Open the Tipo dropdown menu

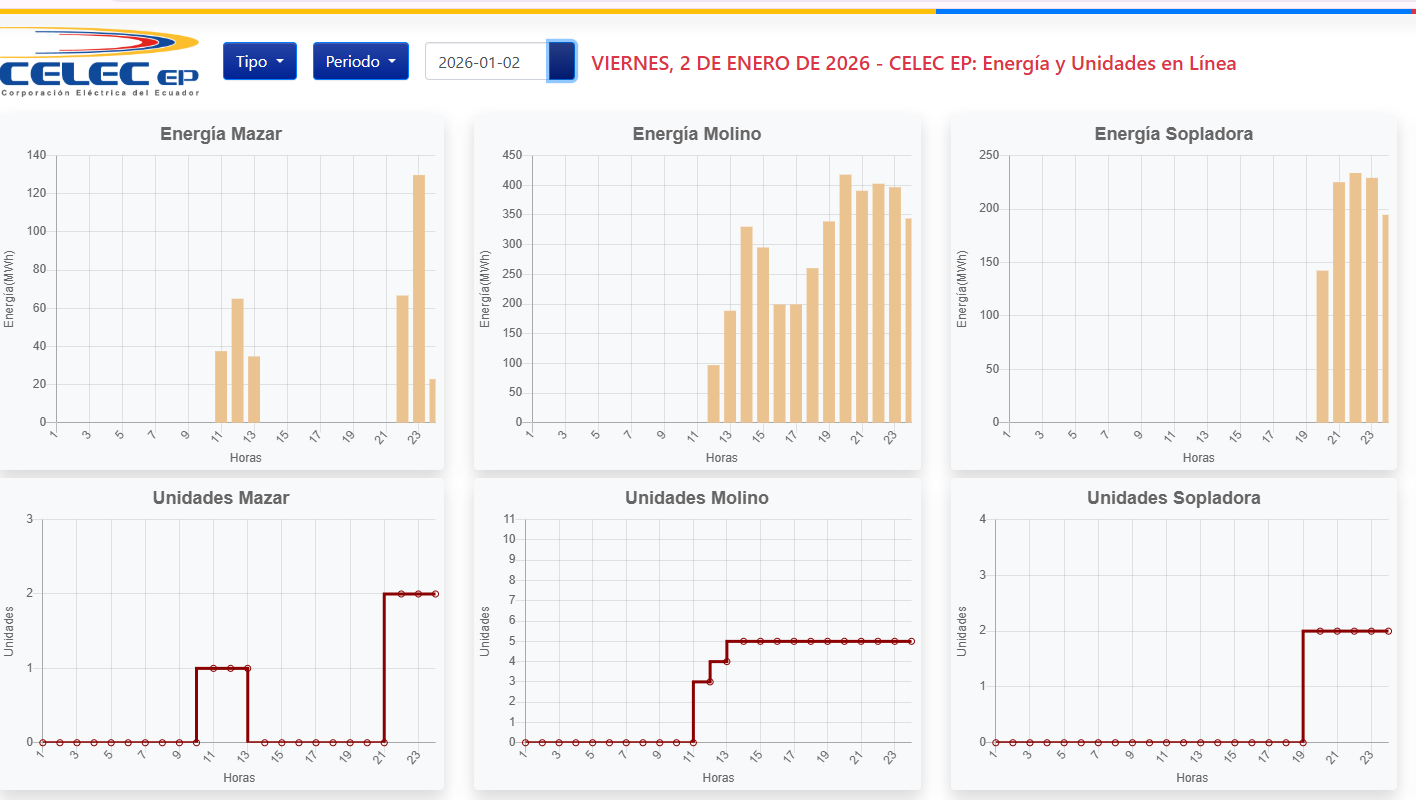[x=260, y=61]
